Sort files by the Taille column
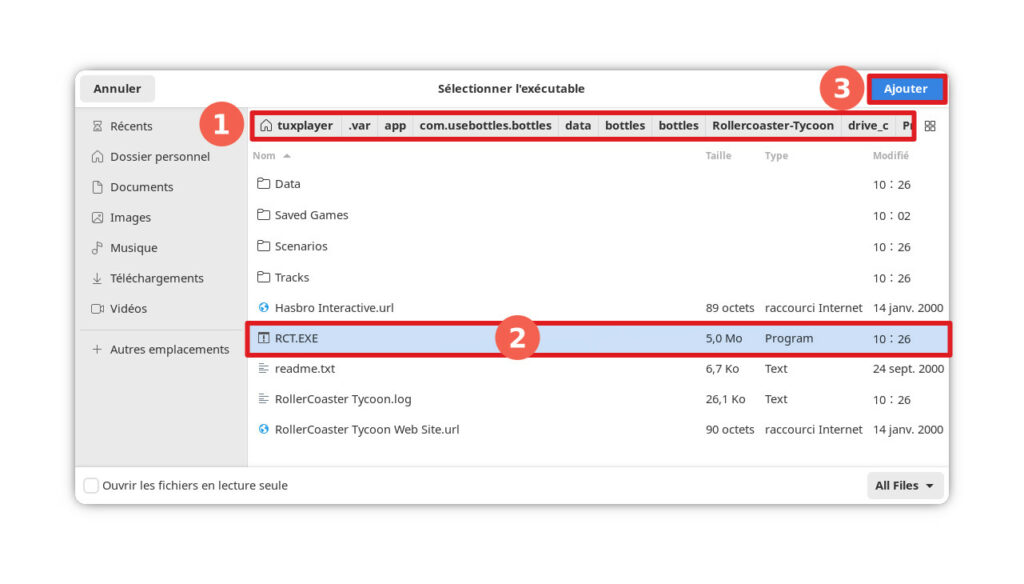 point(718,156)
